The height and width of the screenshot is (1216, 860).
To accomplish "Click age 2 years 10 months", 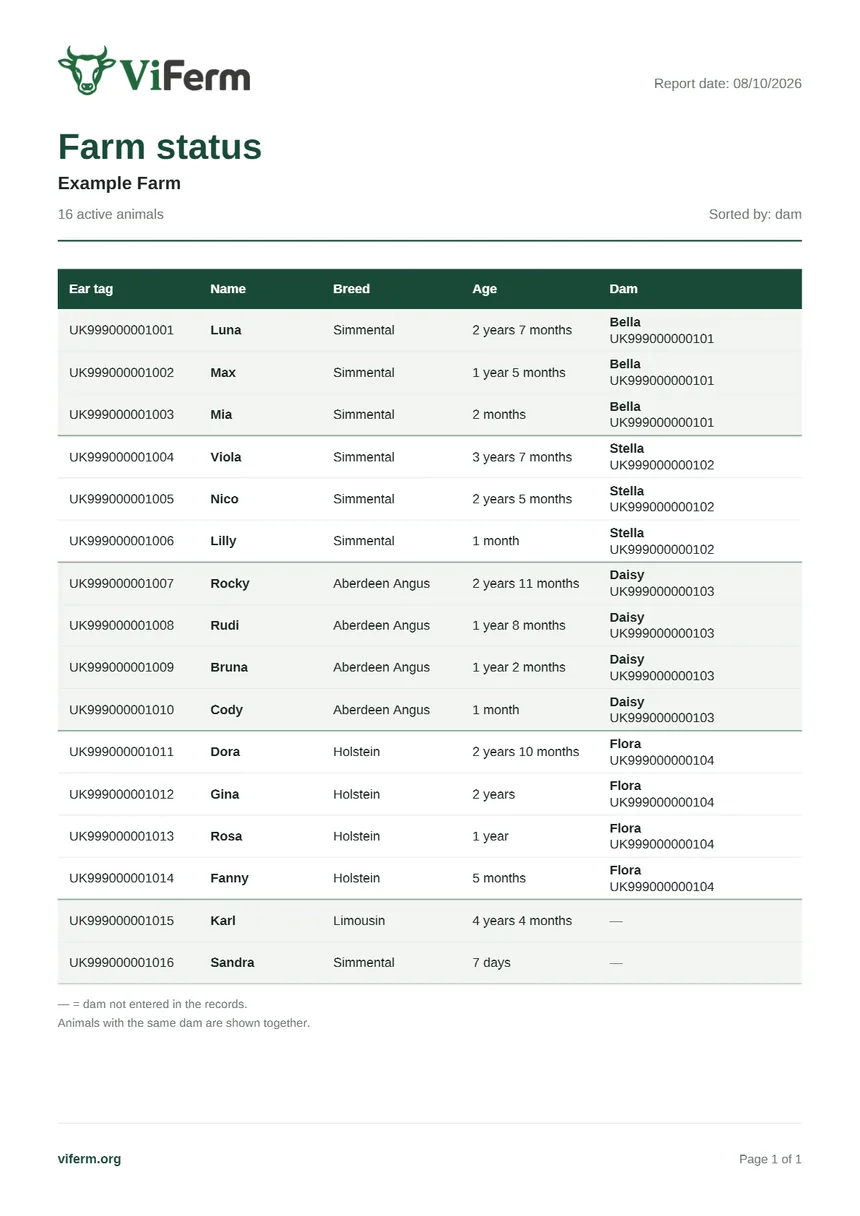I will (526, 752).
